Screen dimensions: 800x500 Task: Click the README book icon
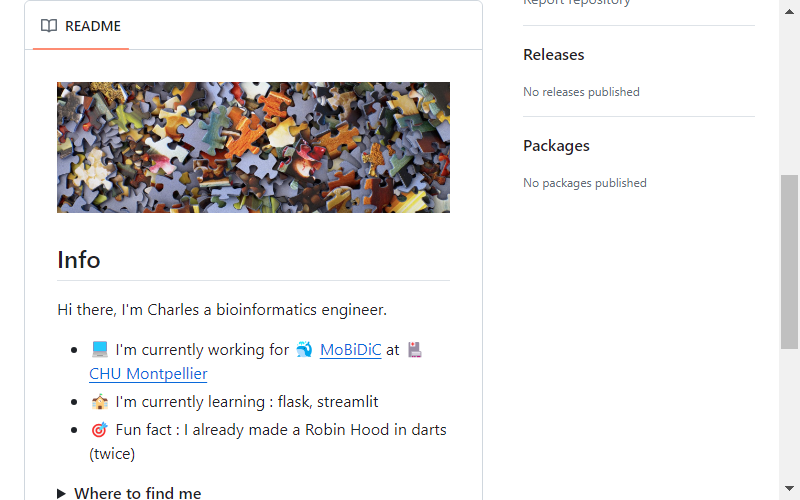(49, 26)
